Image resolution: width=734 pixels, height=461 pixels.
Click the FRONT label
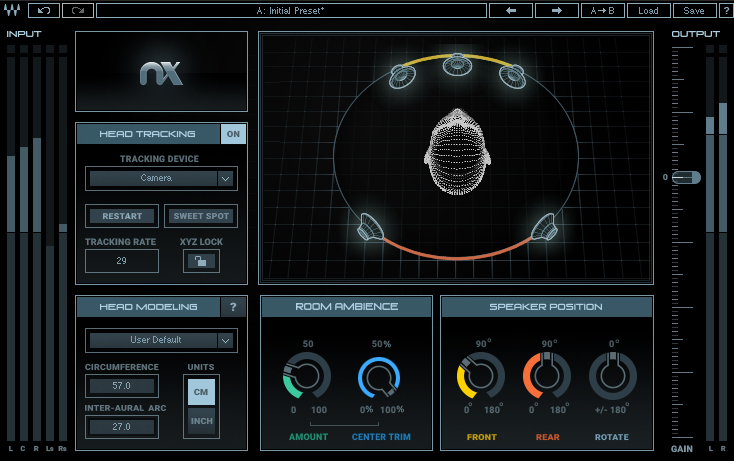(481, 437)
